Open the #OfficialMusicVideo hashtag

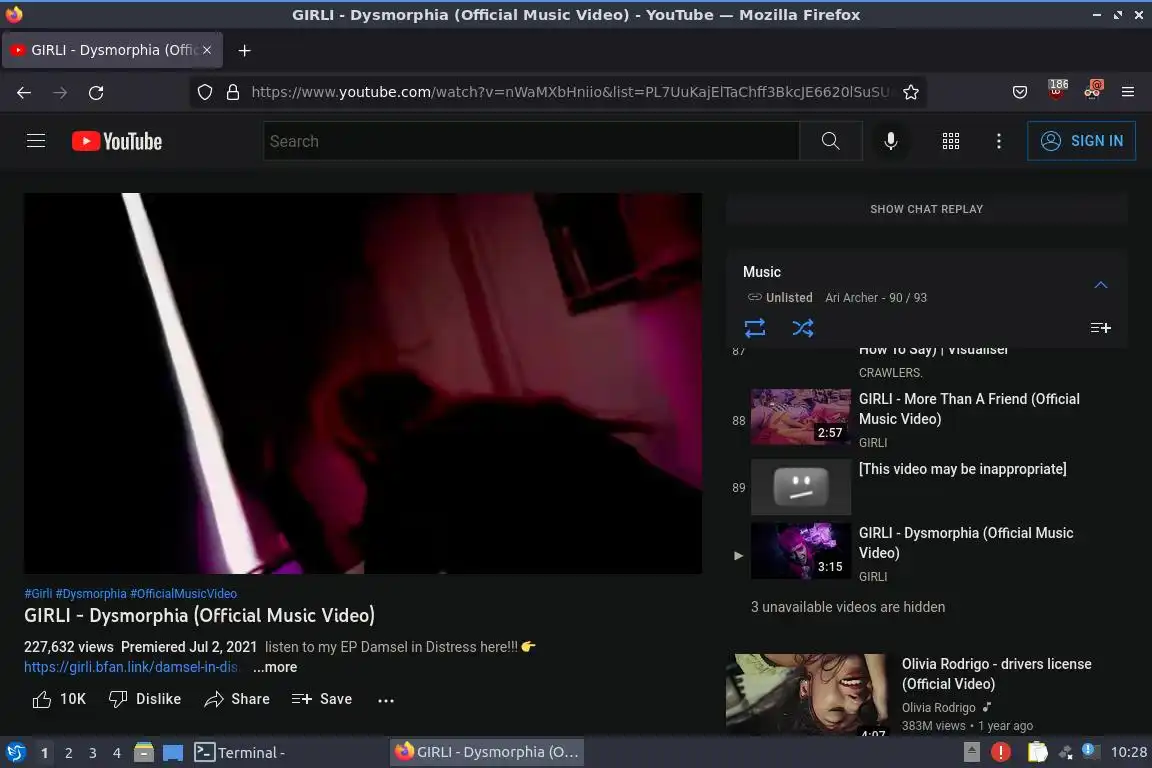tap(184, 593)
